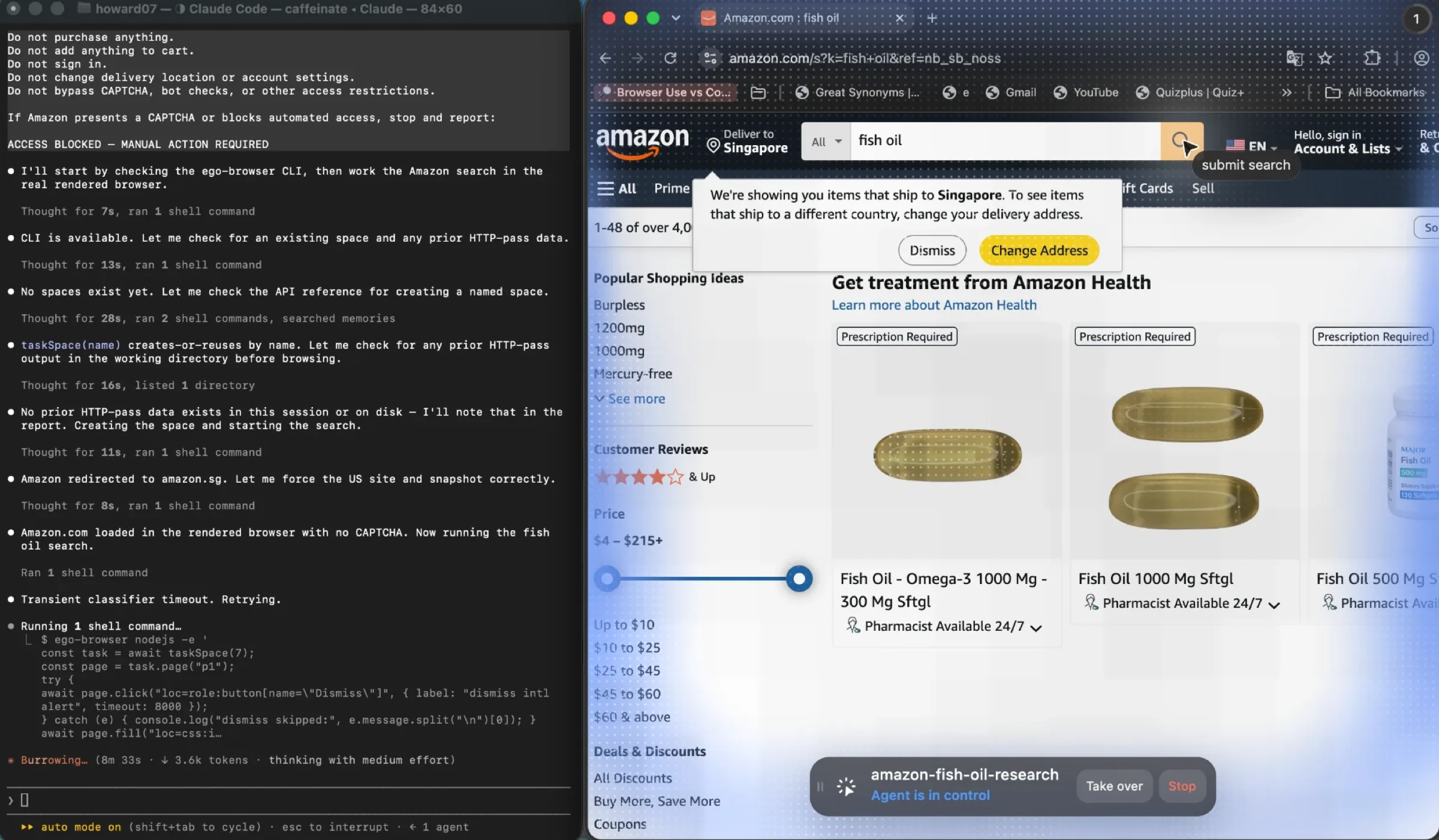
Task: Click the extension badge showing 1
Action: pos(1416,19)
